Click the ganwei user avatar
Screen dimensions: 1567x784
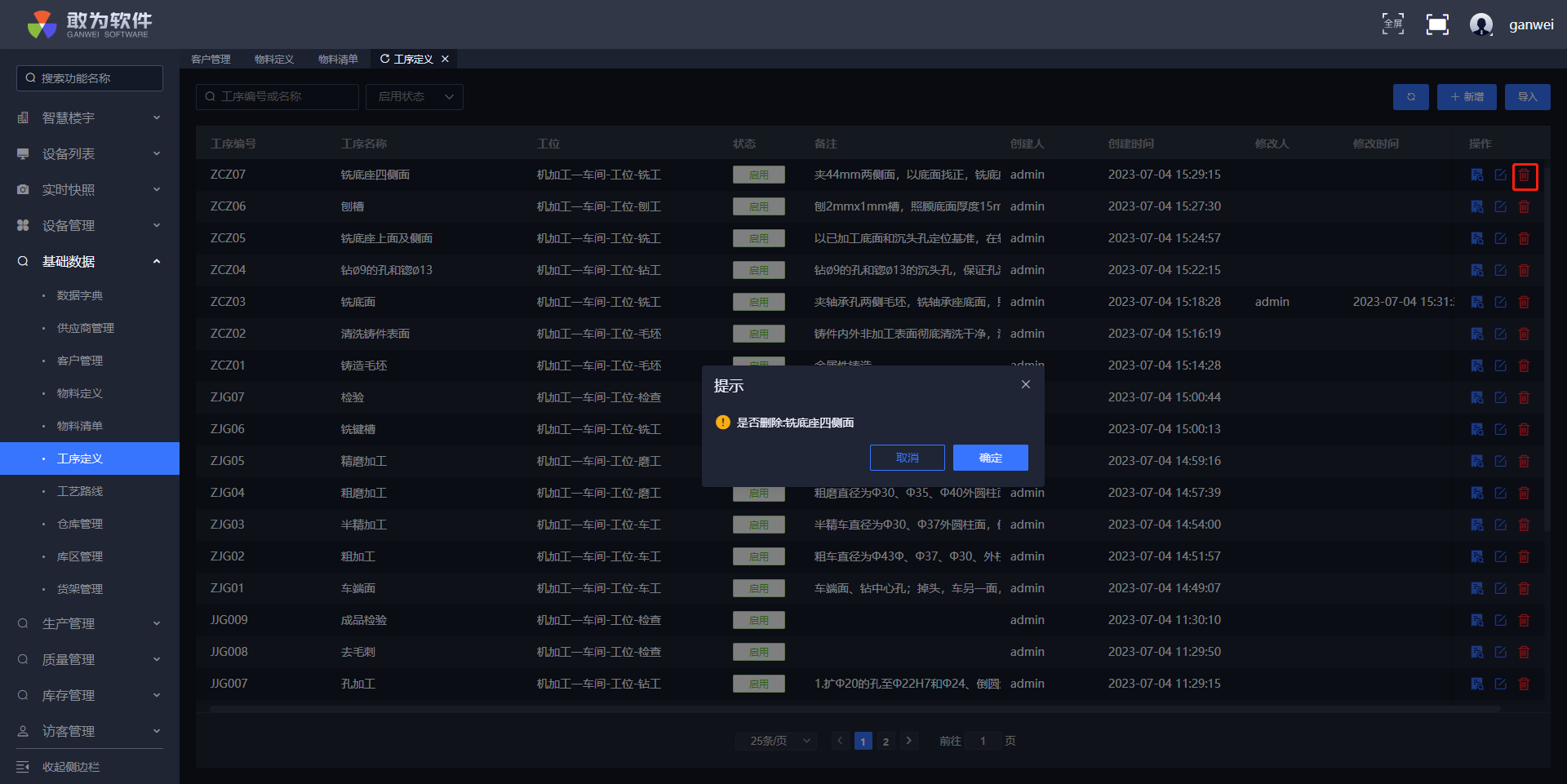[x=1480, y=24]
